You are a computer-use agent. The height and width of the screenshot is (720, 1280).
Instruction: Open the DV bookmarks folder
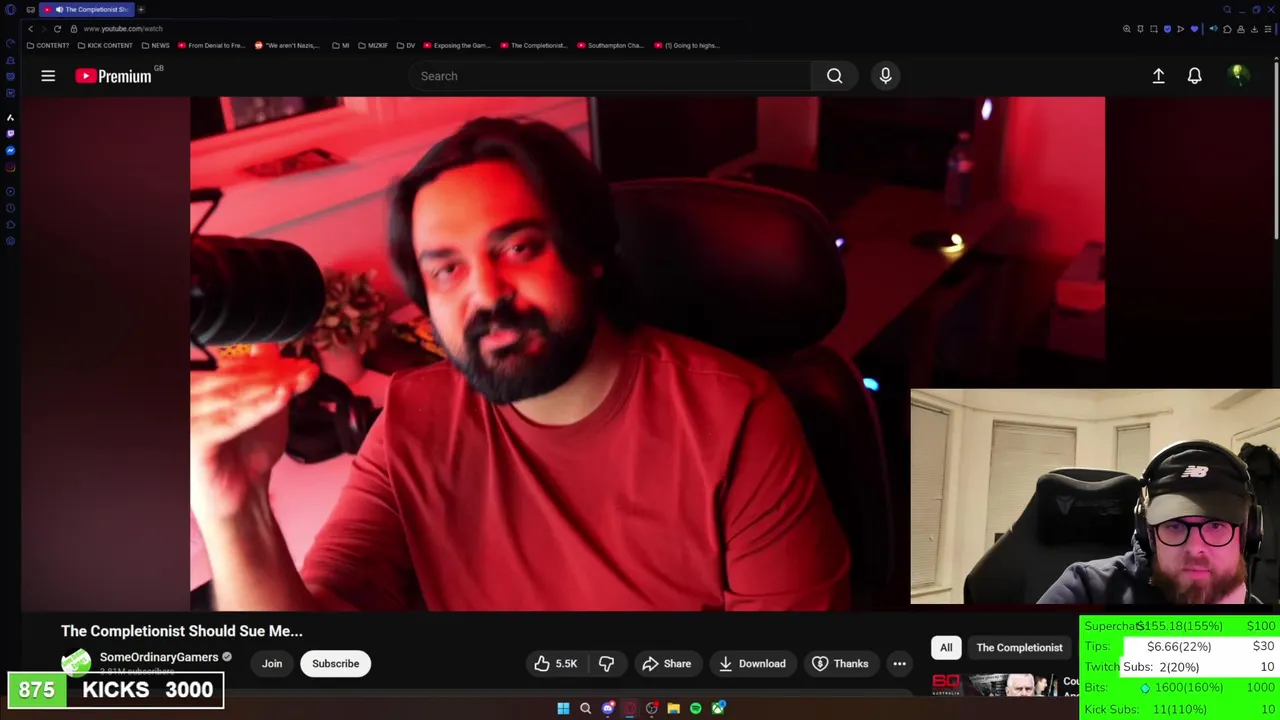click(405, 45)
